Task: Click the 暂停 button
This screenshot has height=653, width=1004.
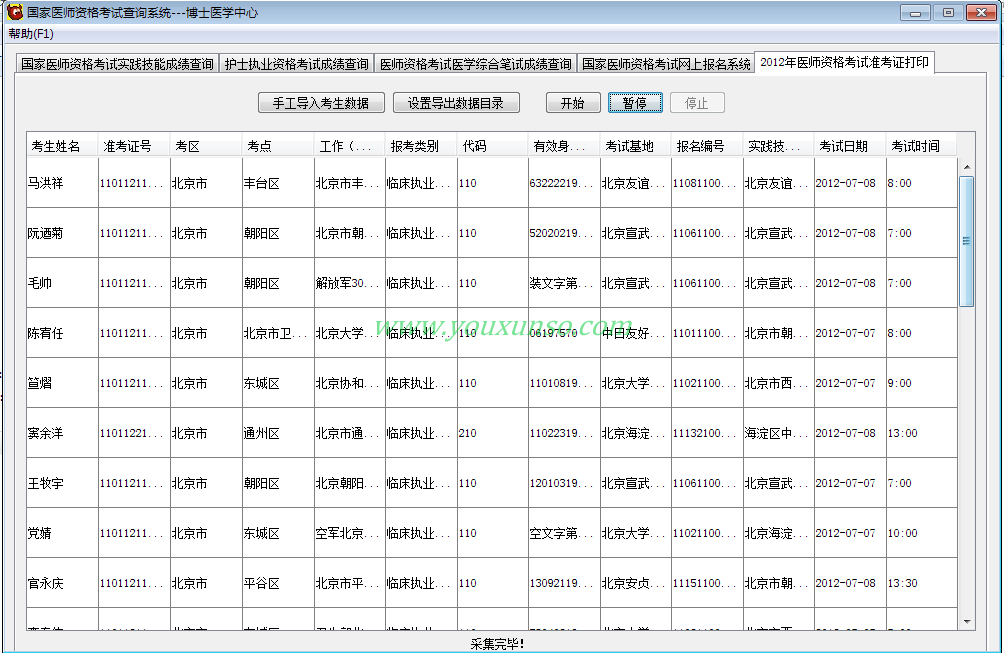Action: pyautogui.click(x=635, y=103)
